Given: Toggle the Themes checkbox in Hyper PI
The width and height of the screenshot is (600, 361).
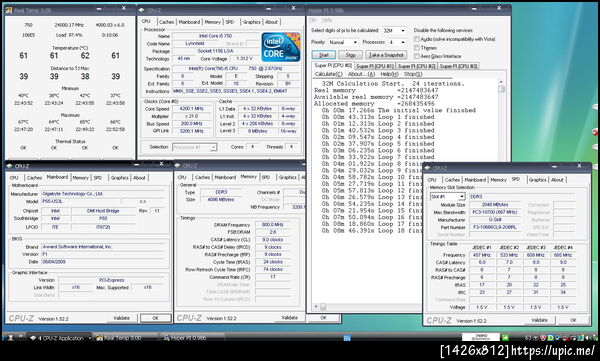Looking at the screenshot, I should [x=417, y=48].
